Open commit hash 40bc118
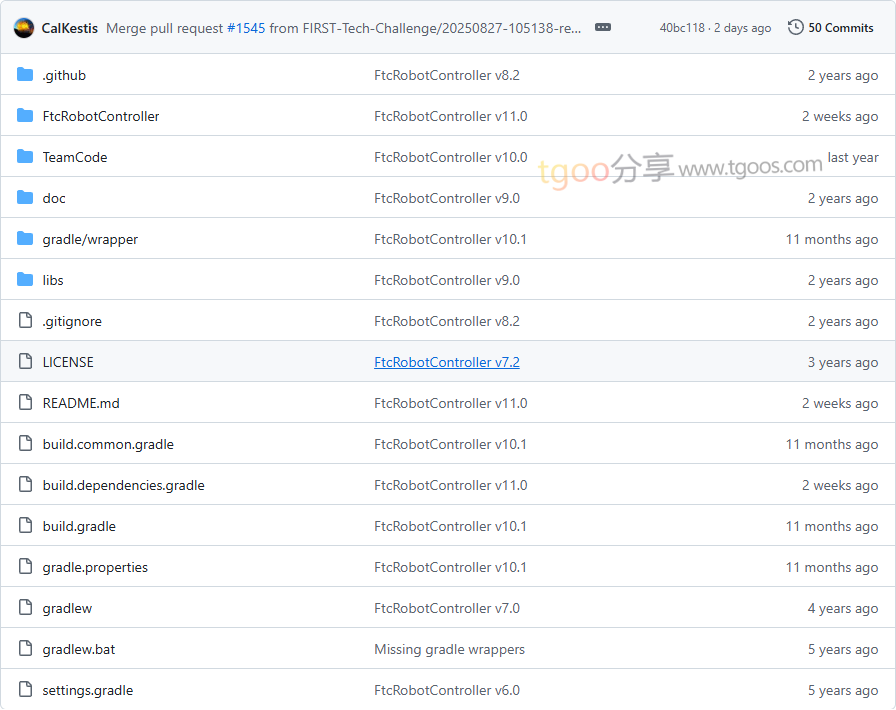Screen dimensions: 896x710 (x=682, y=28)
